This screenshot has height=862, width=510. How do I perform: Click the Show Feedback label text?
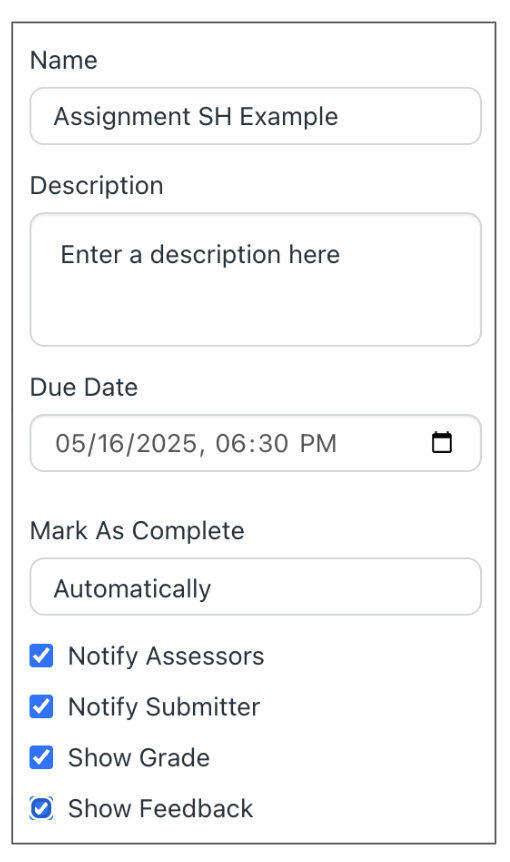(x=160, y=808)
